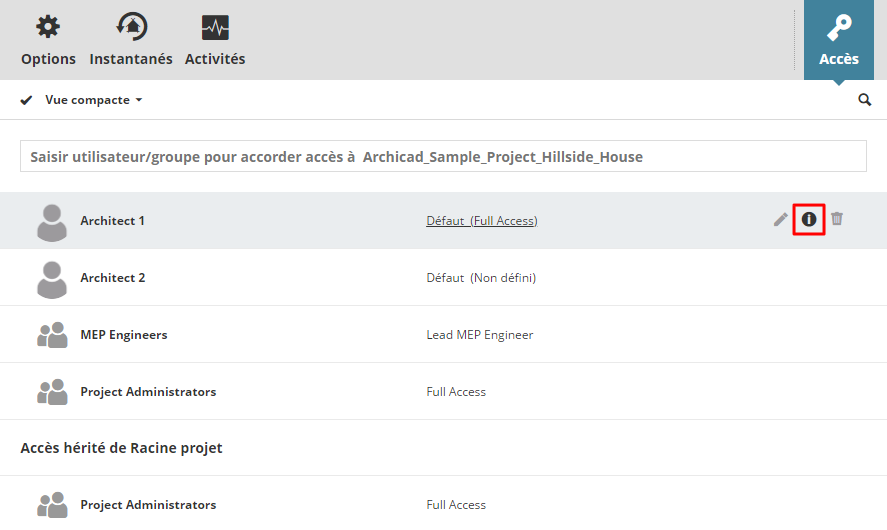Click the Project Administrators group icon
The height and width of the screenshot is (530, 887).
52,392
